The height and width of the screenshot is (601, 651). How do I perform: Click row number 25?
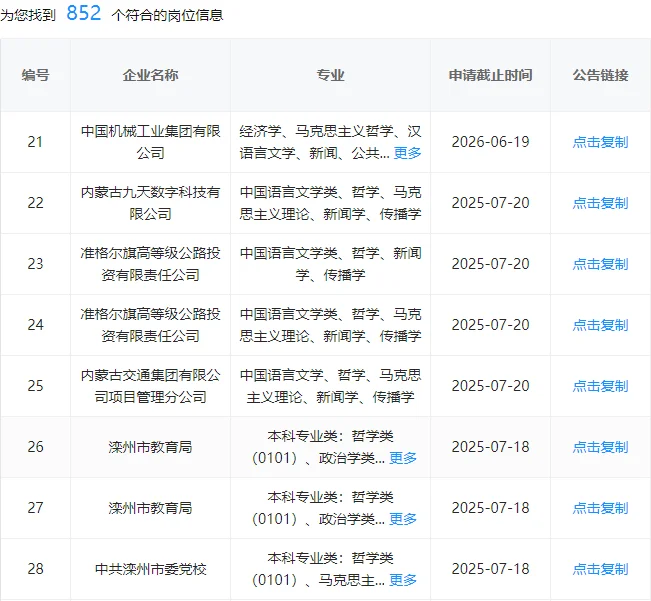(x=35, y=386)
